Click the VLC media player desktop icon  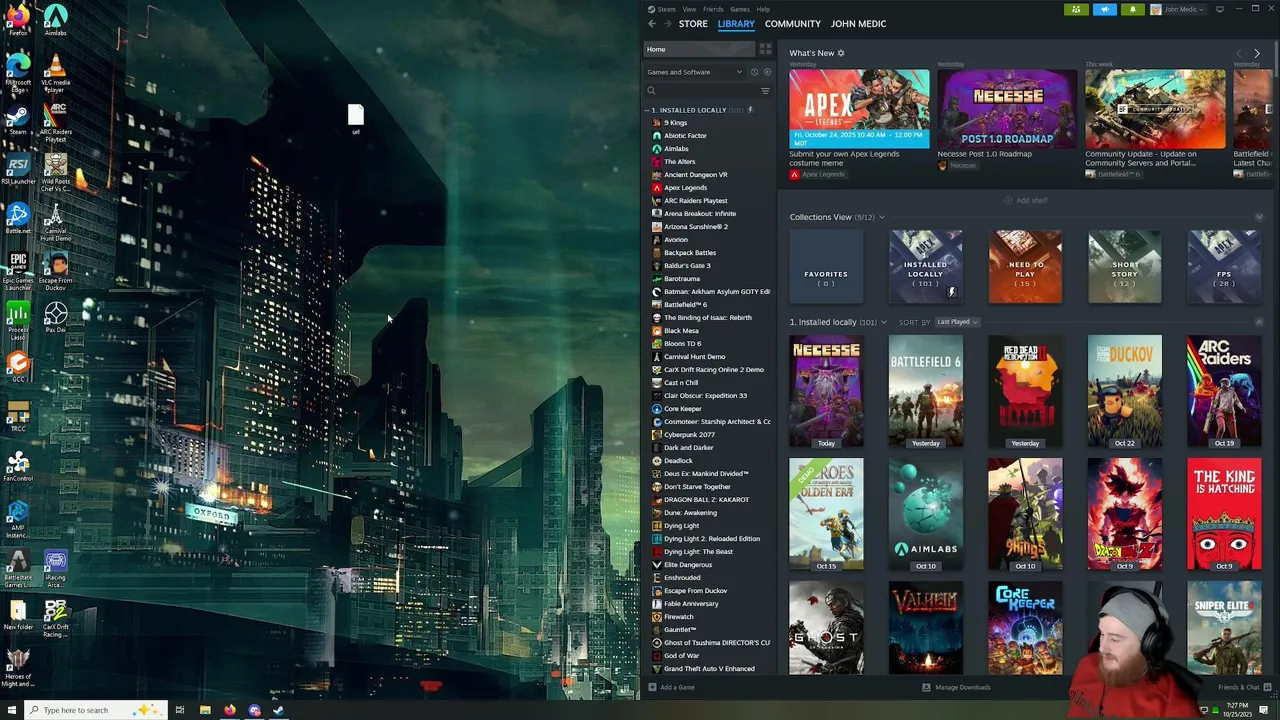click(x=56, y=74)
